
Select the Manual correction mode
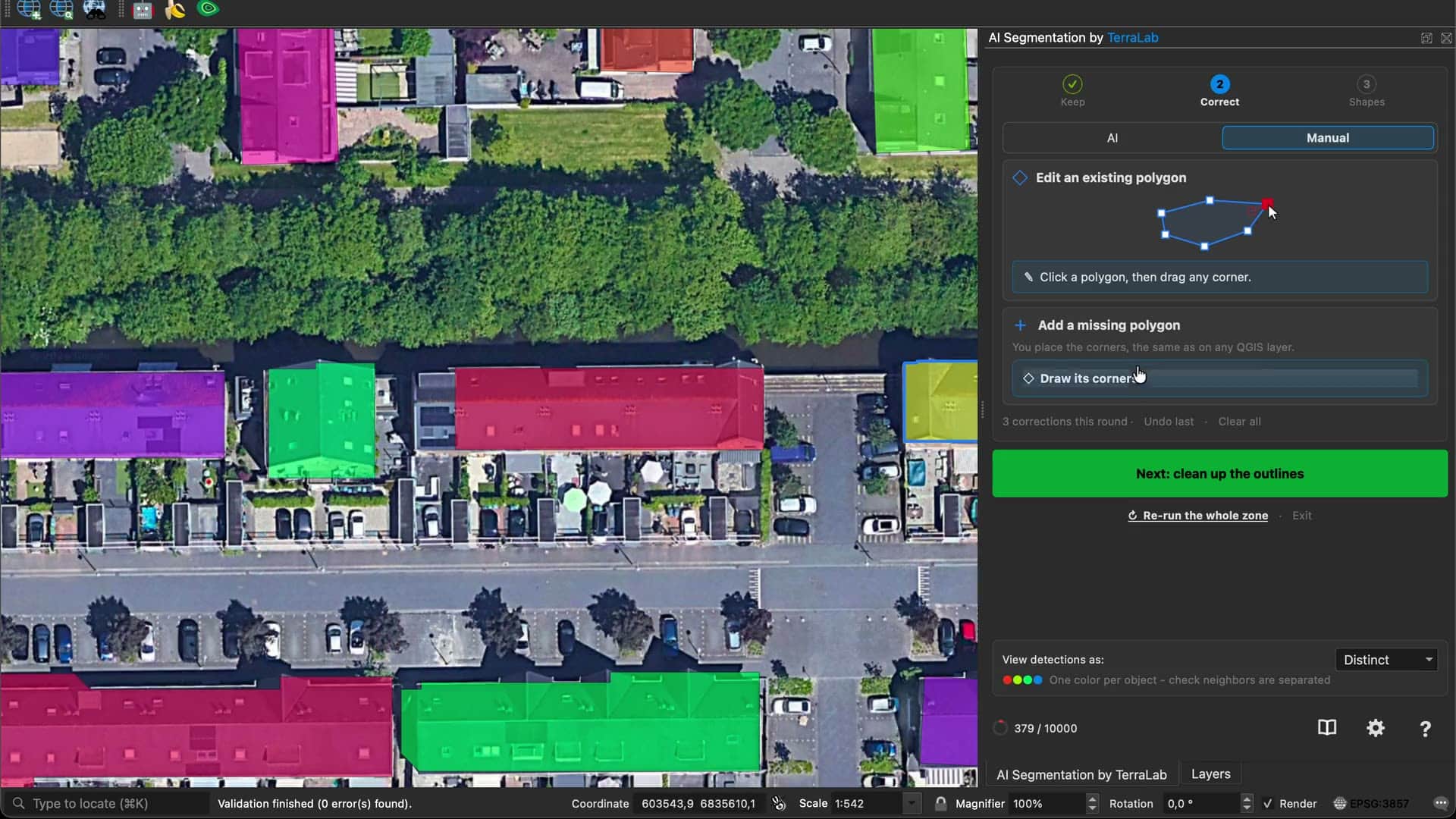tap(1328, 138)
